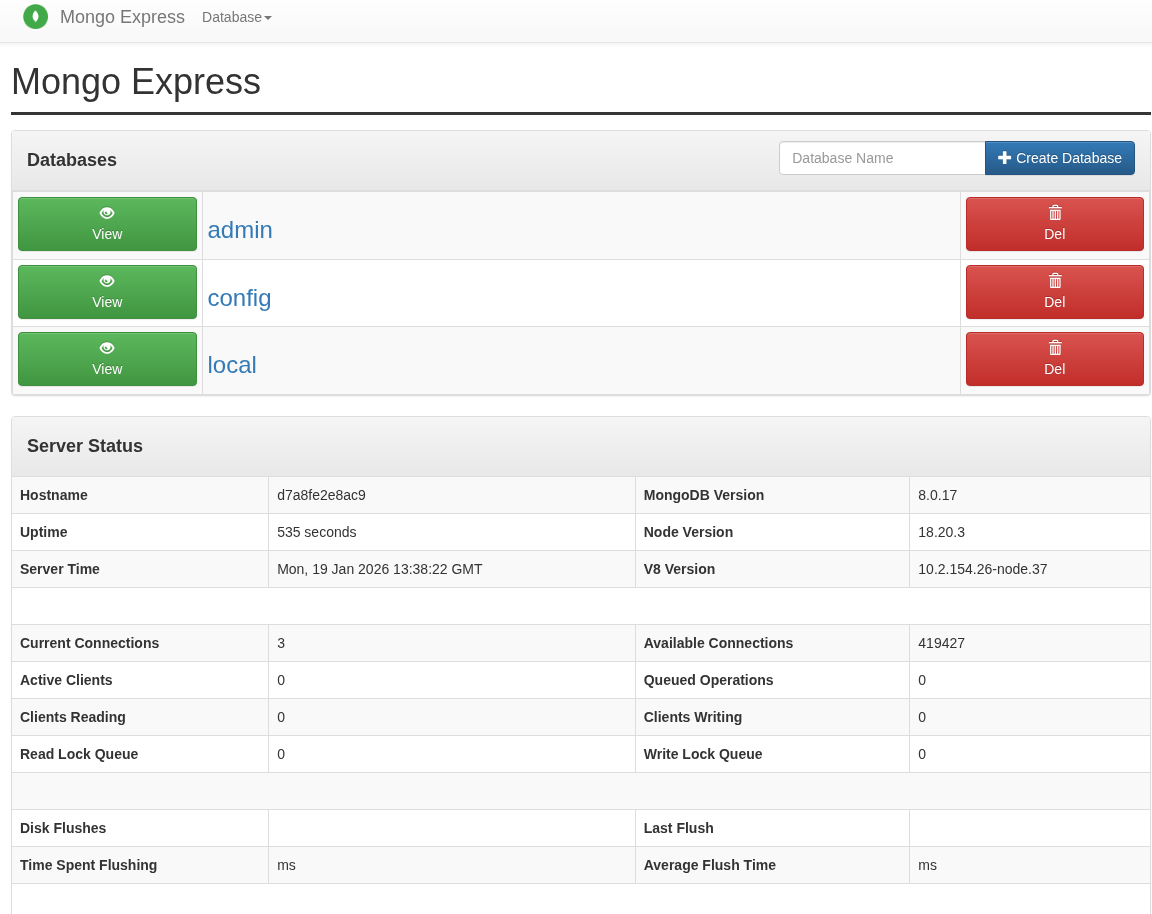
Task: Focus the Database Name input field
Action: [x=881, y=158]
